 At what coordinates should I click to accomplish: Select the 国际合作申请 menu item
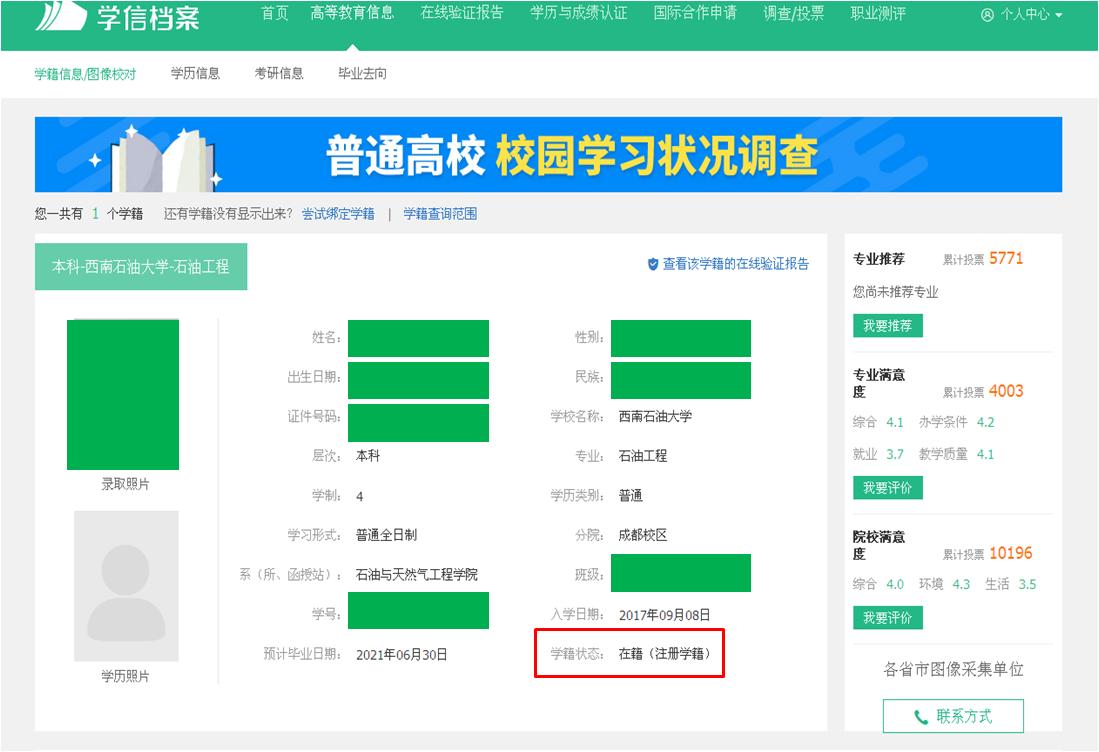coord(695,13)
